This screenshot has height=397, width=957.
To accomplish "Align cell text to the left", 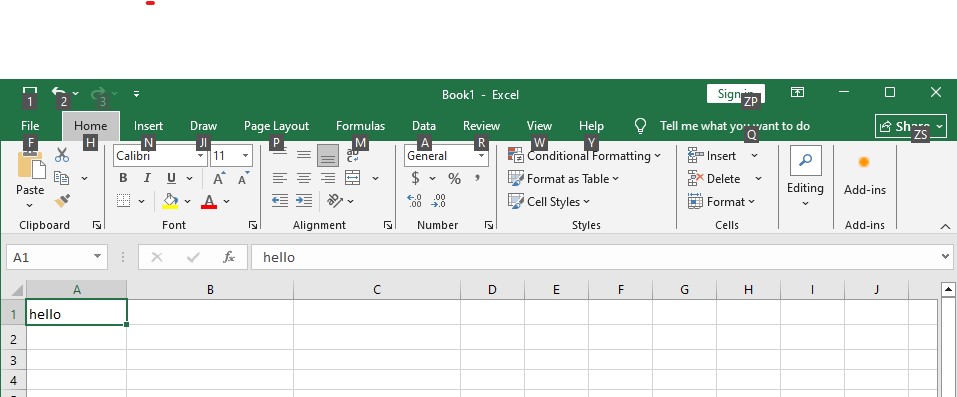I will [280, 178].
